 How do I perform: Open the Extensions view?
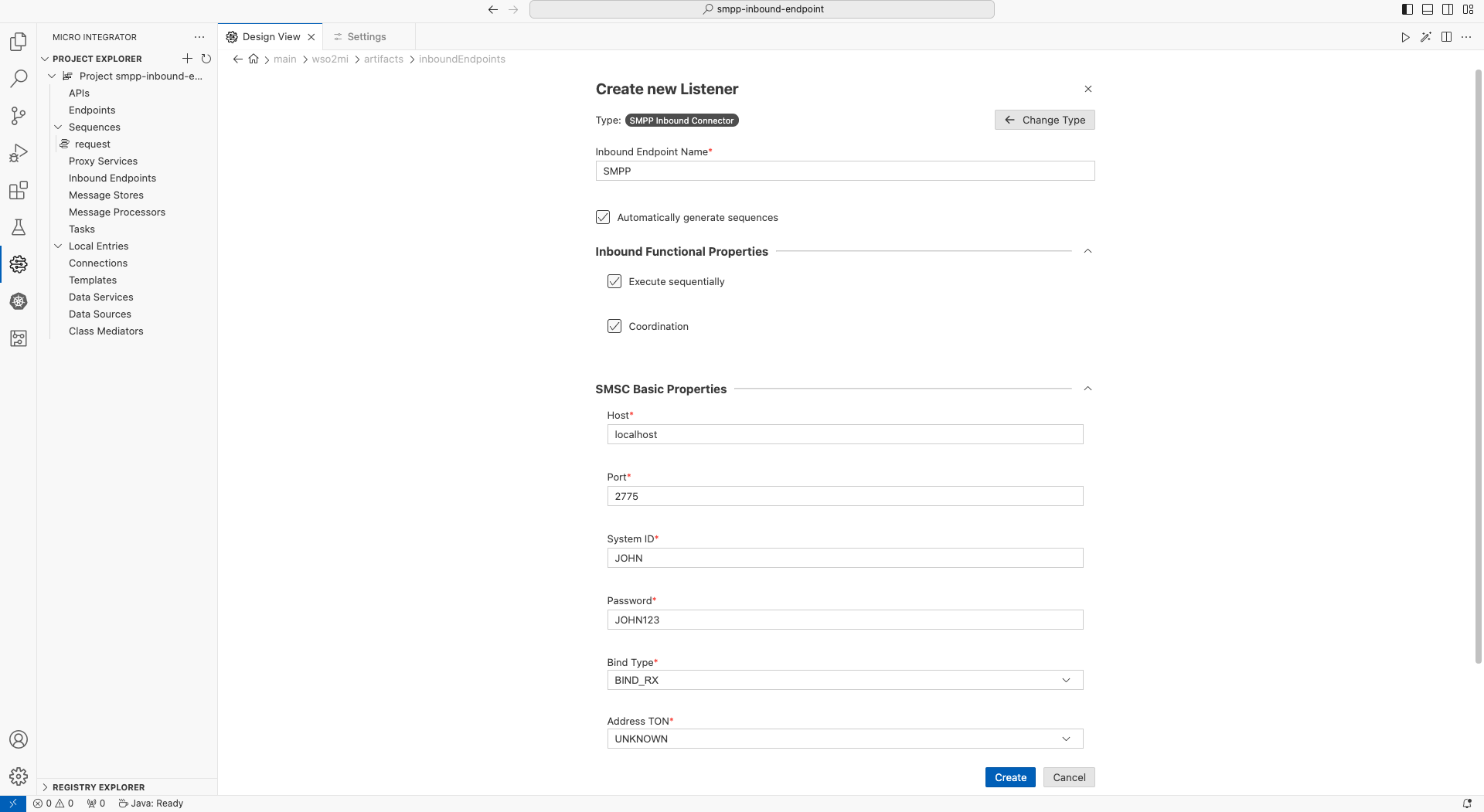pyautogui.click(x=19, y=189)
